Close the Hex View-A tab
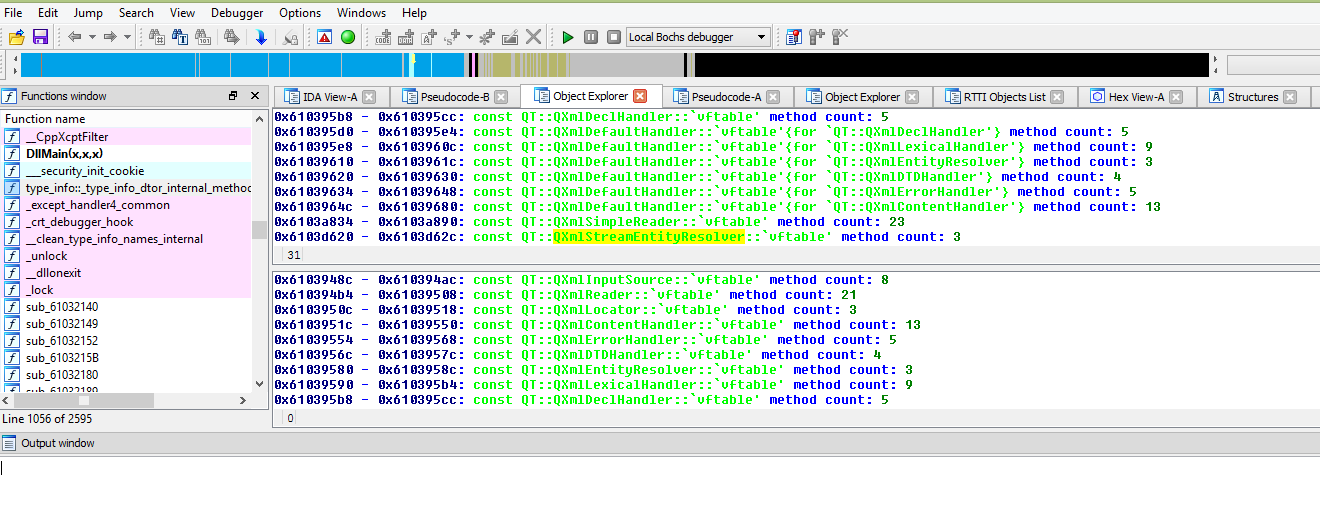 pos(1176,97)
